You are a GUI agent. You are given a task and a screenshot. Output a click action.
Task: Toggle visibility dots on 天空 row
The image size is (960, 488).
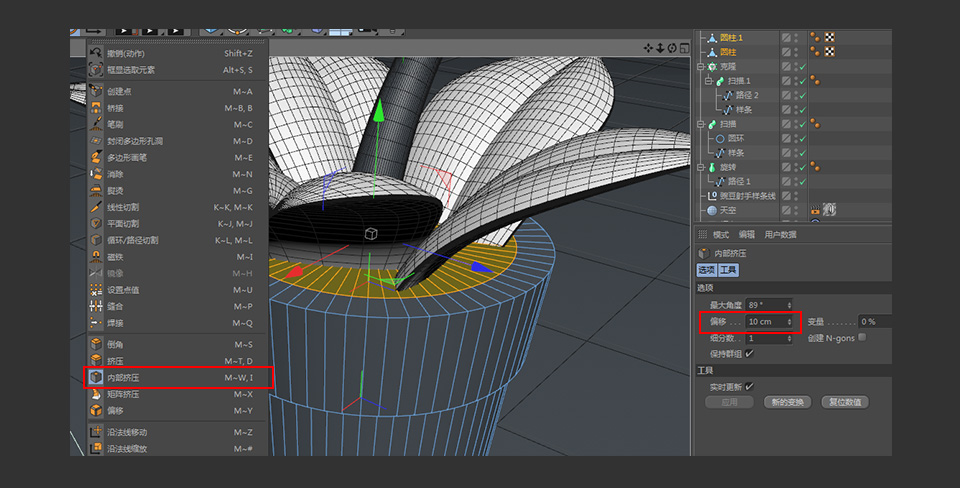click(x=797, y=210)
